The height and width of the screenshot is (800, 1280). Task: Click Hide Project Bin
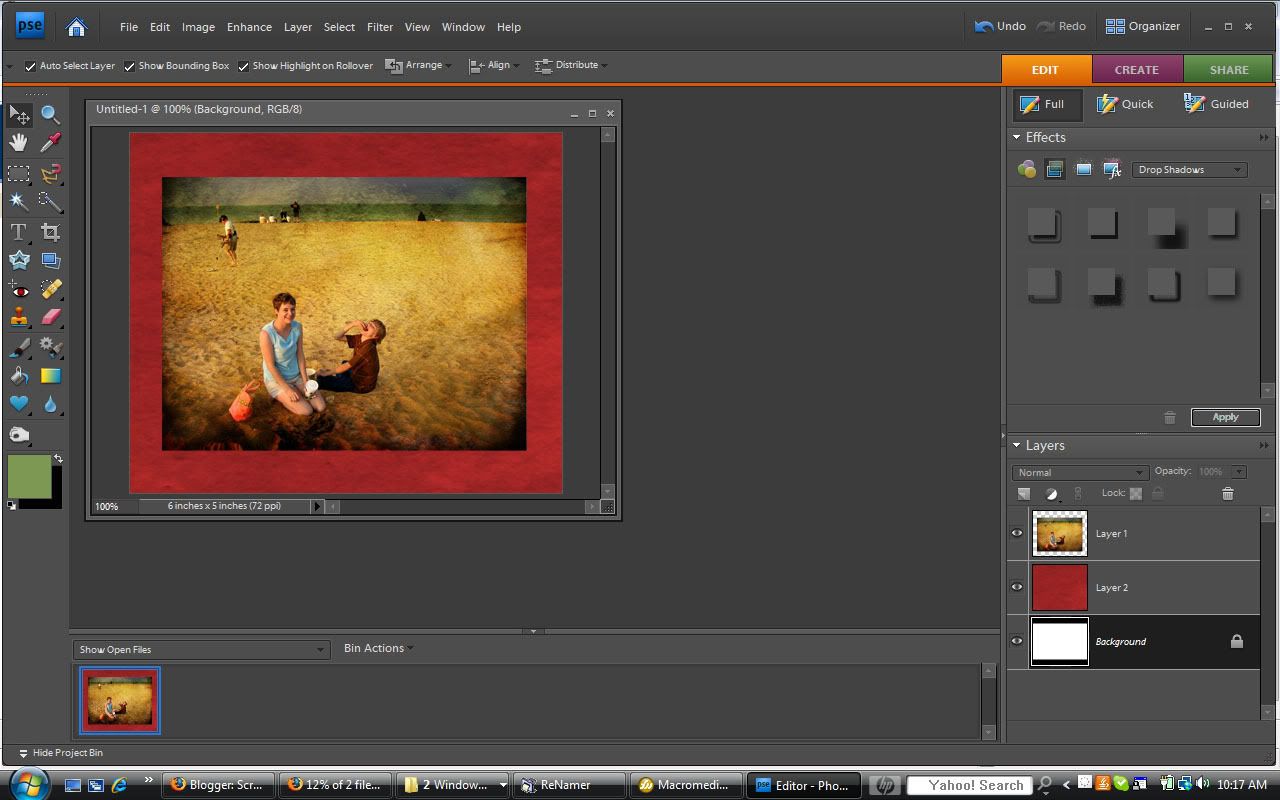[60, 753]
